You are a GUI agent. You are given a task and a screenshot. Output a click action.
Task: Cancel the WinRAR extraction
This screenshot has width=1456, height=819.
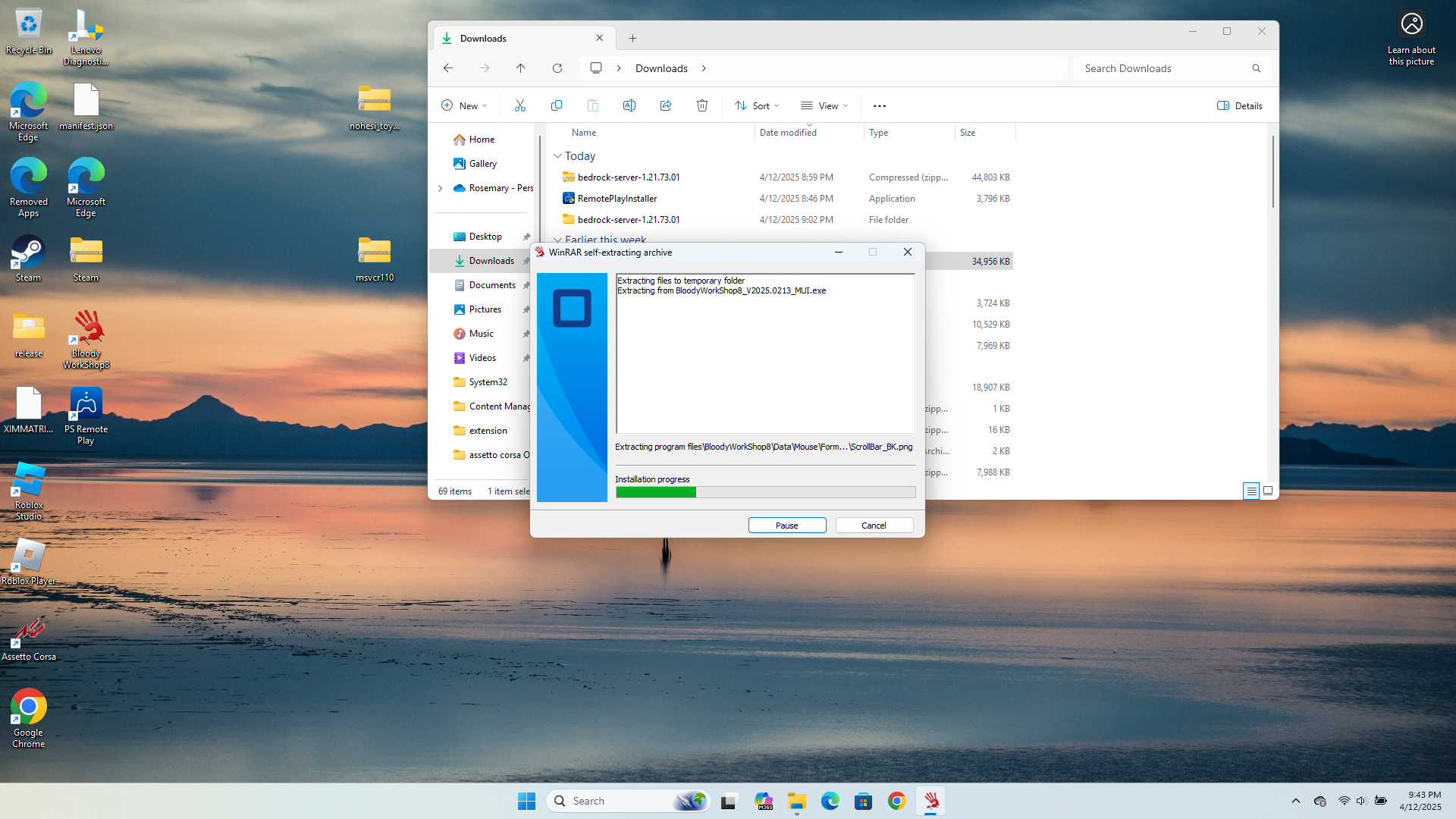tap(874, 526)
